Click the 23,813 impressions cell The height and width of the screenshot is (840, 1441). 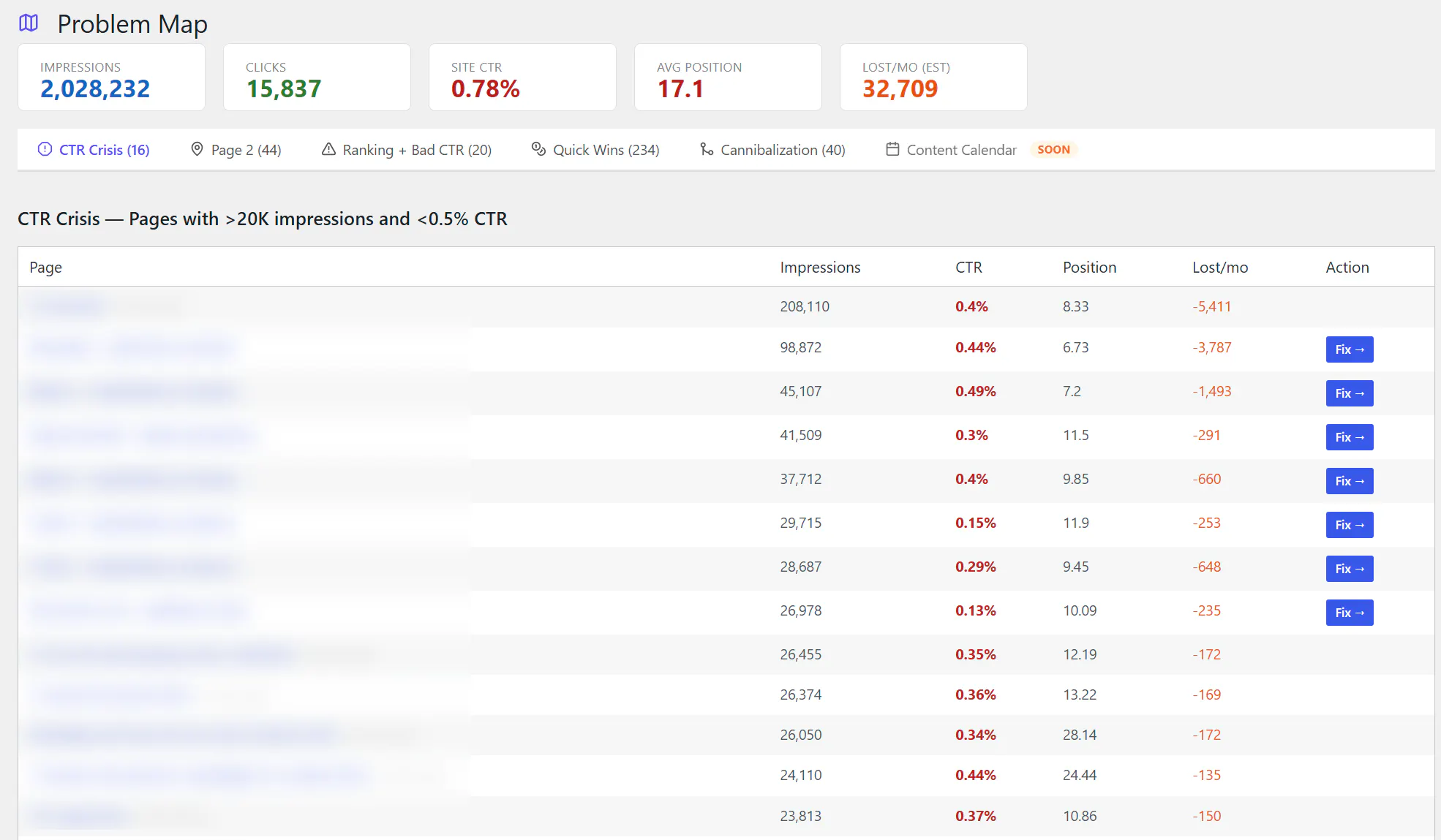tap(800, 816)
